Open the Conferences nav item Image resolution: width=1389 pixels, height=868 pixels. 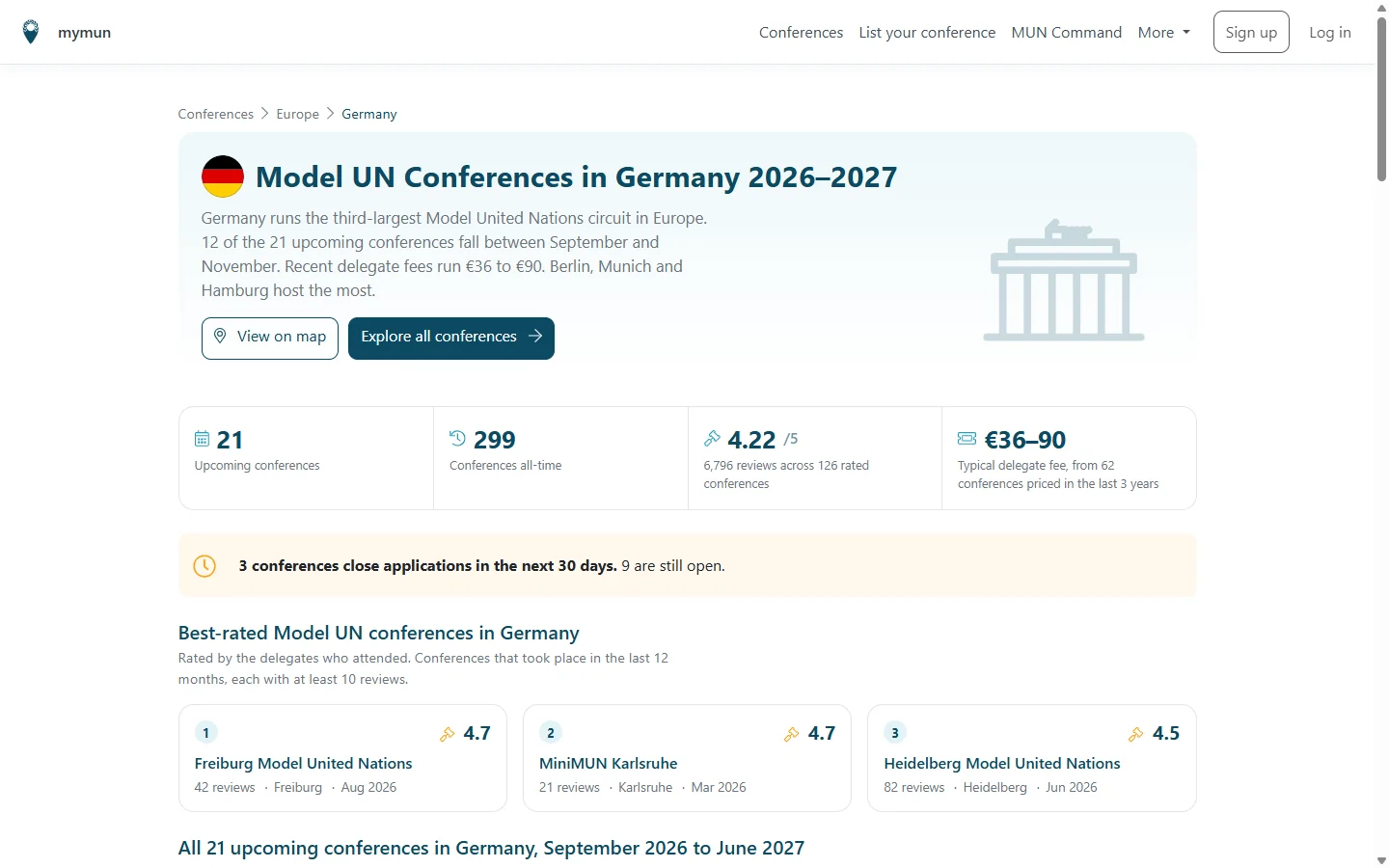tap(801, 32)
